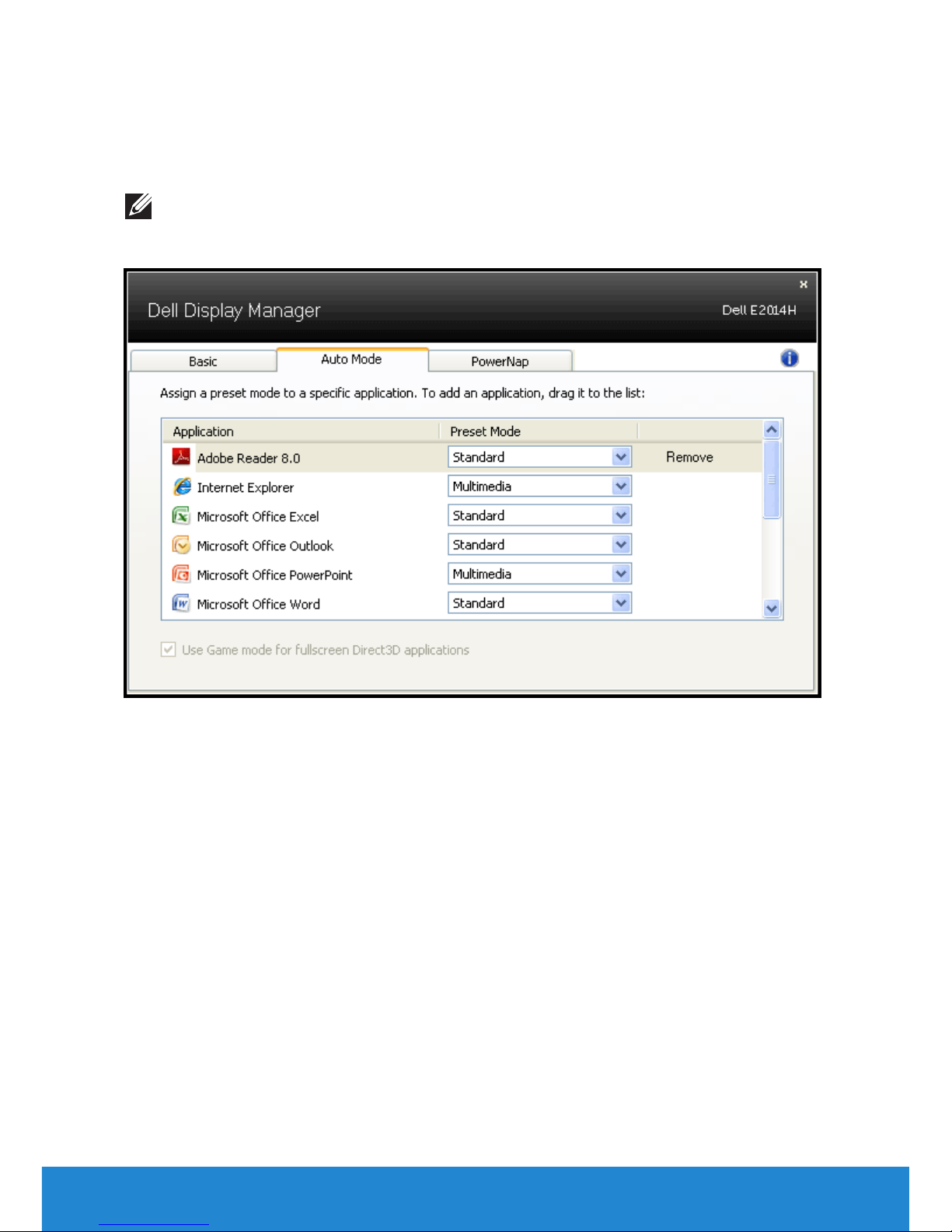Select the Microsoft Office Word icon
Image resolution: width=952 pixels, height=1232 pixels.
[x=181, y=604]
